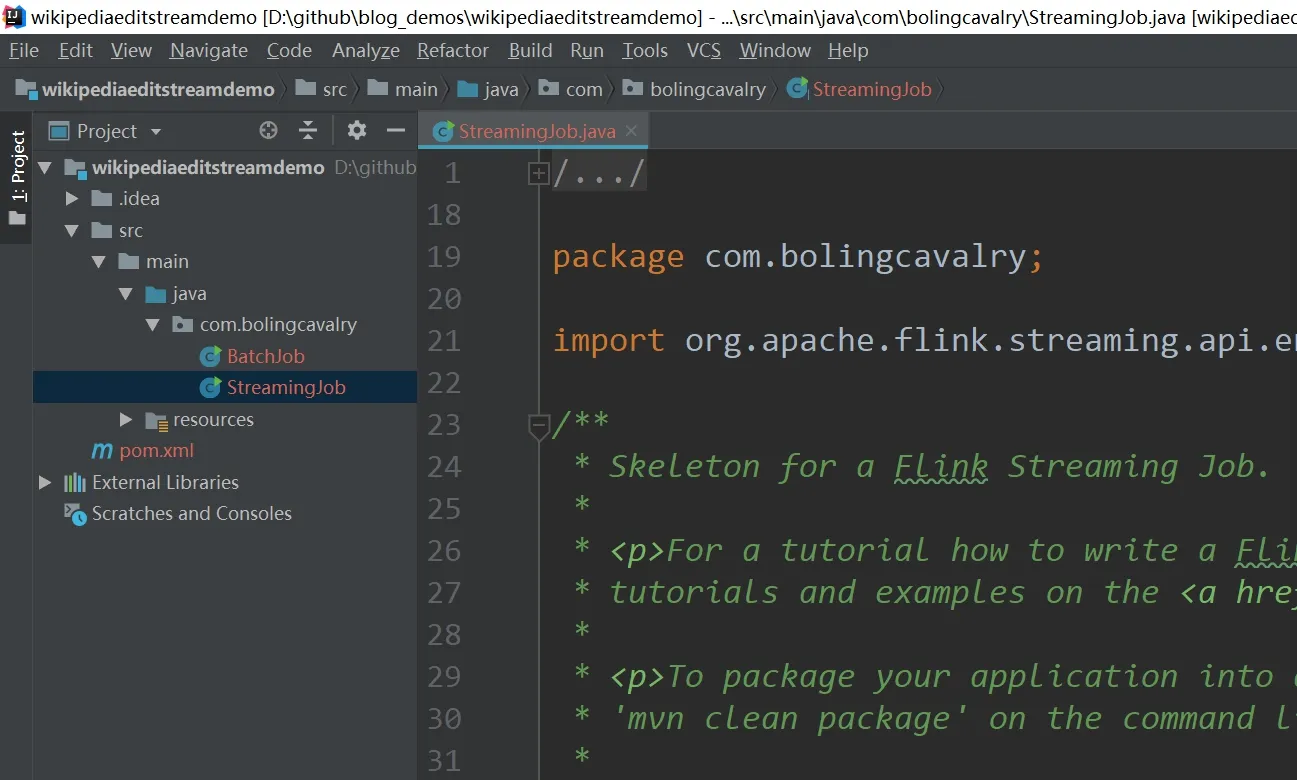Open the File menu
The height and width of the screenshot is (780, 1297).
[24, 50]
